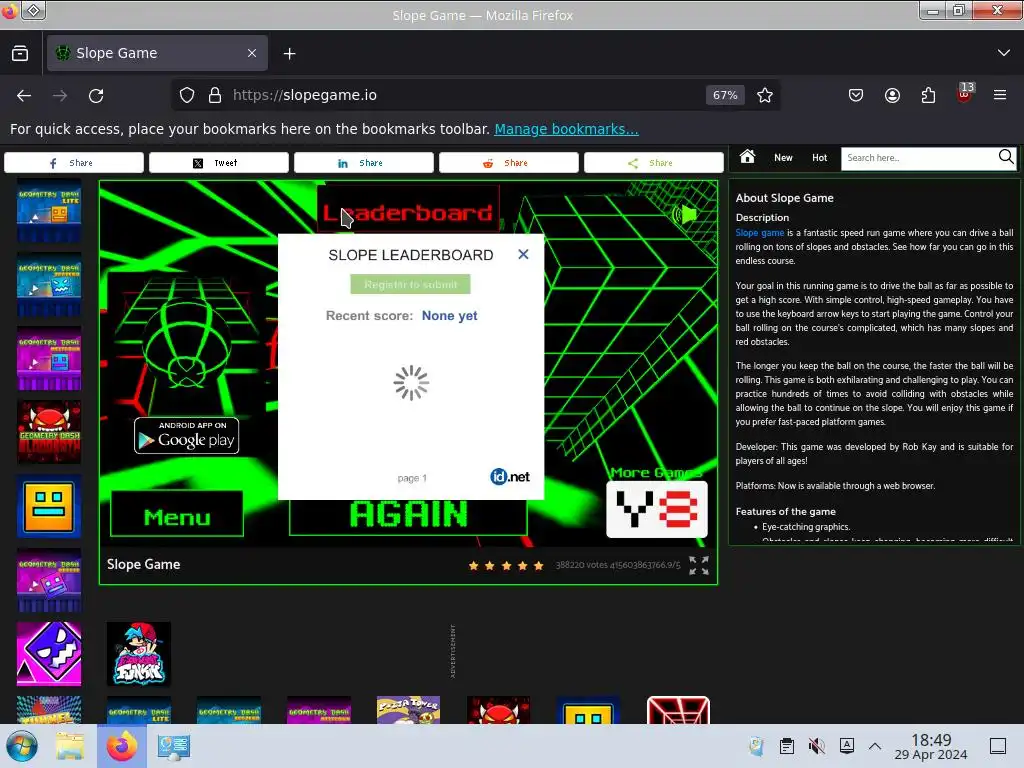
Task: Open the system settings taskbar app
Action: (174, 746)
